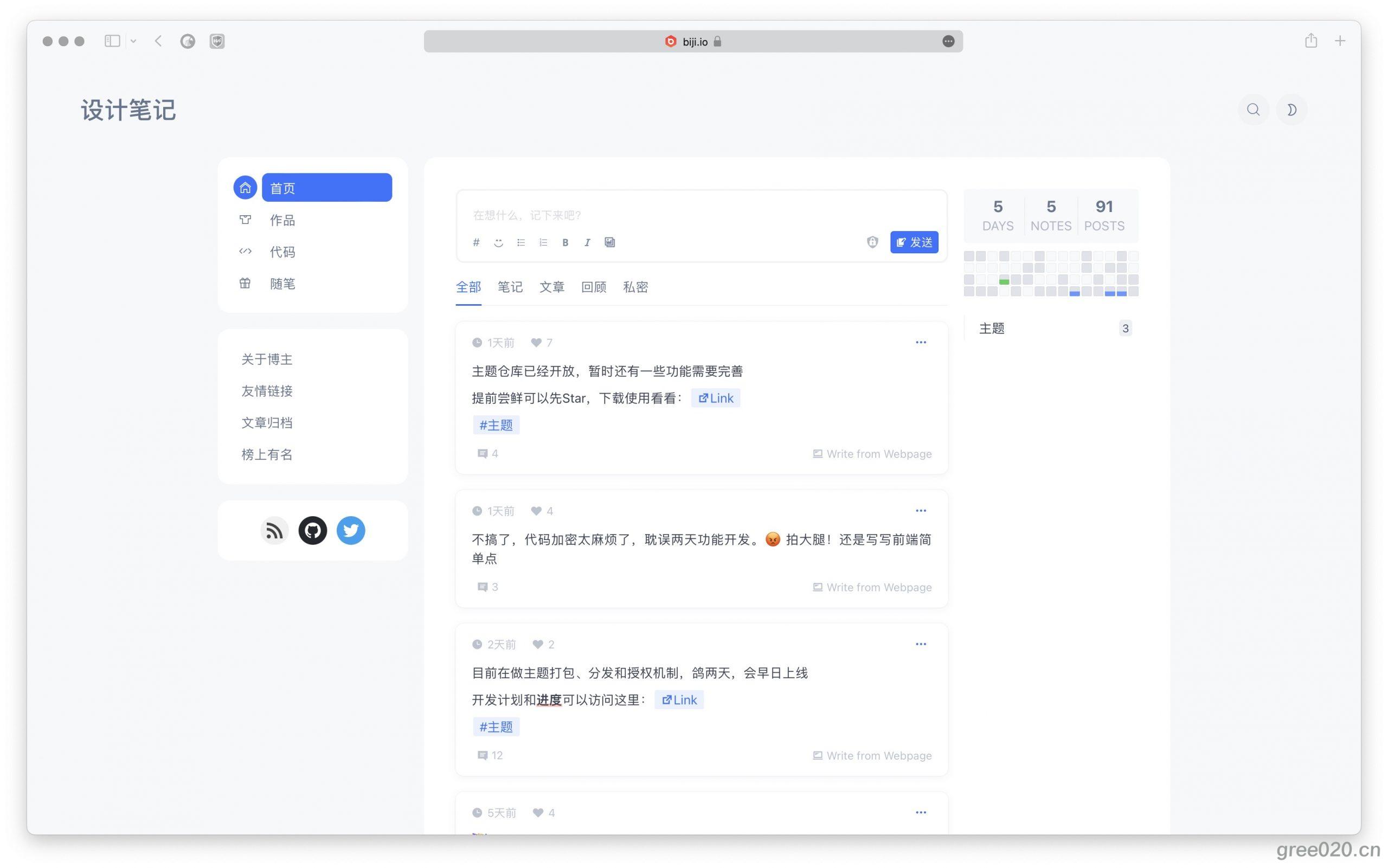The width and height of the screenshot is (1388, 868).
Task: Toggle dark mode with moon icon
Action: 1291,110
